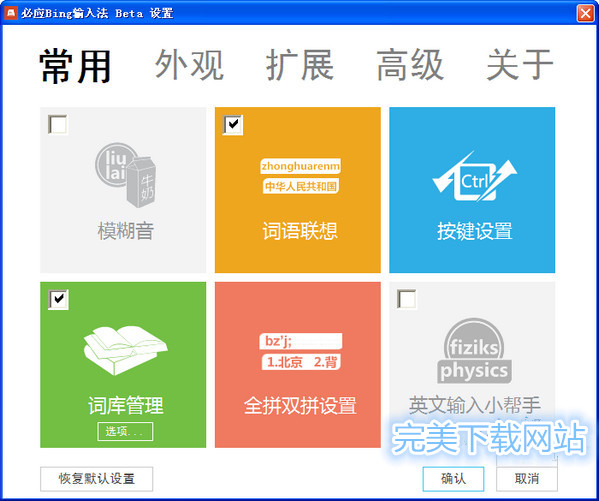Click 恢复默认设置 button
This screenshot has height=501, width=599.
click(96, 479)
